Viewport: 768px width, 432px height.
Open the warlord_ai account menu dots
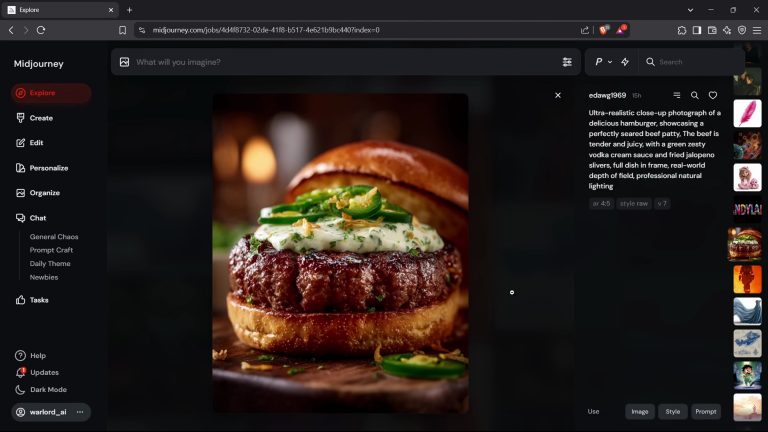click(80, 412)
